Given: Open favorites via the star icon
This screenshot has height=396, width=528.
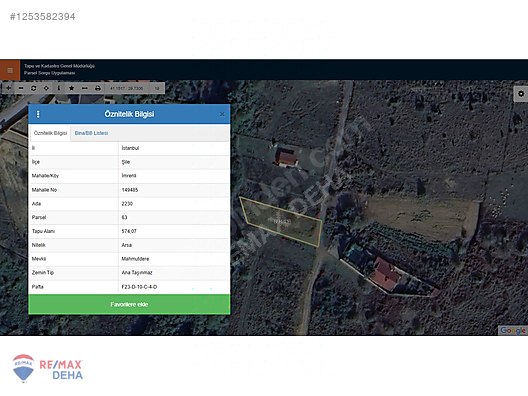Looking at the screenshot, I should [x=71, y=88].
